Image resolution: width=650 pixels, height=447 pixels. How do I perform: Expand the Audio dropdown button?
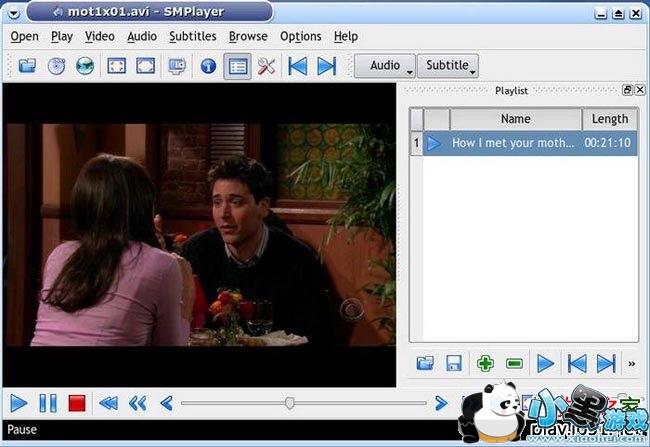pos(385,66)
